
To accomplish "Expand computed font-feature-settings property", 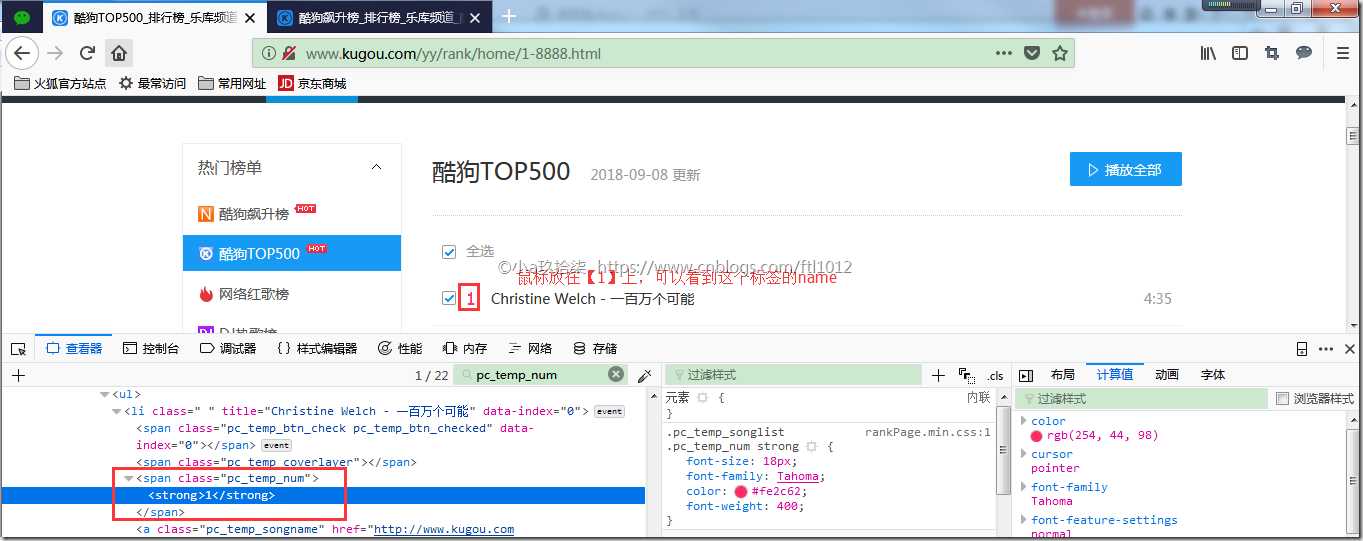I will pos(1023,520).
